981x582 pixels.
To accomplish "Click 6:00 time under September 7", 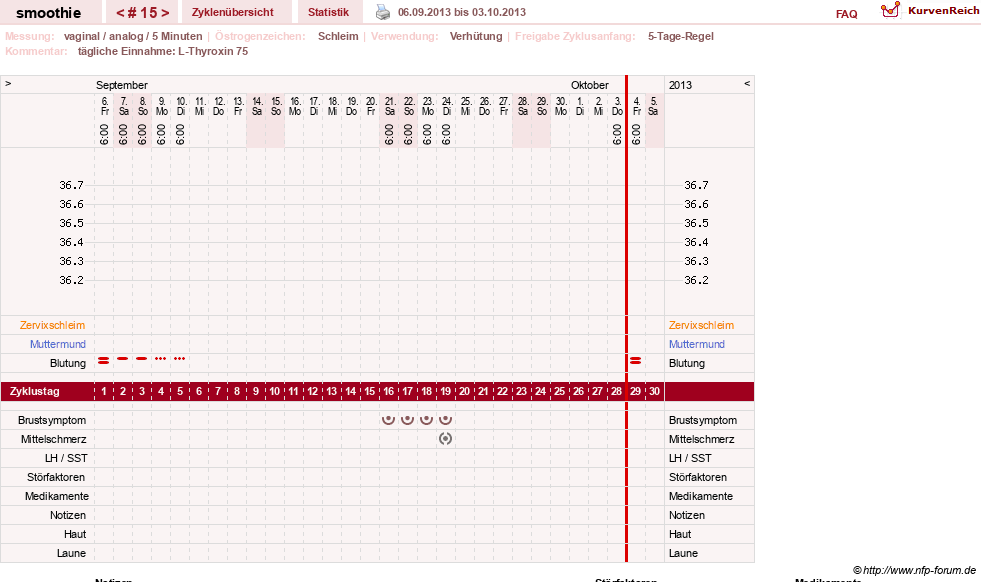I will pyautogui.click(x=123, y=134).
